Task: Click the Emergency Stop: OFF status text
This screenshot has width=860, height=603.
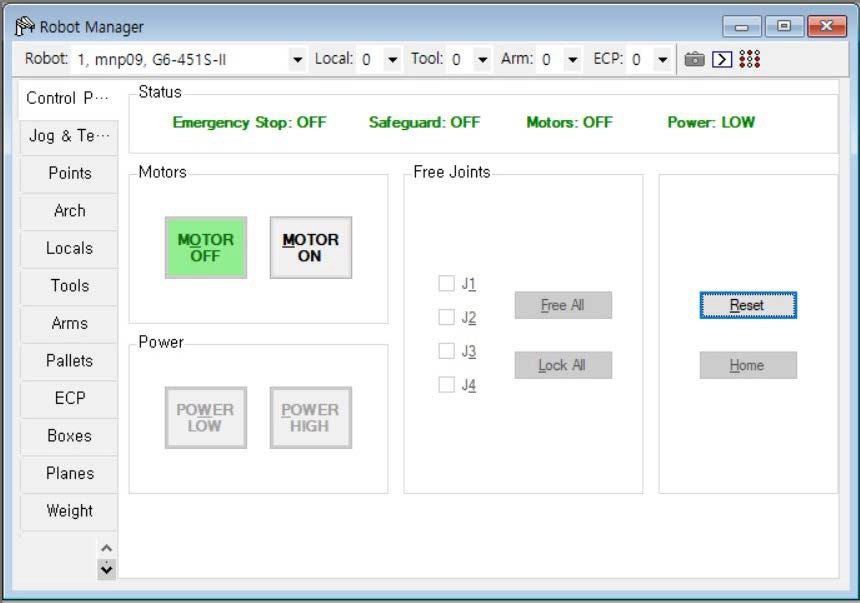Action: [250, 122]
